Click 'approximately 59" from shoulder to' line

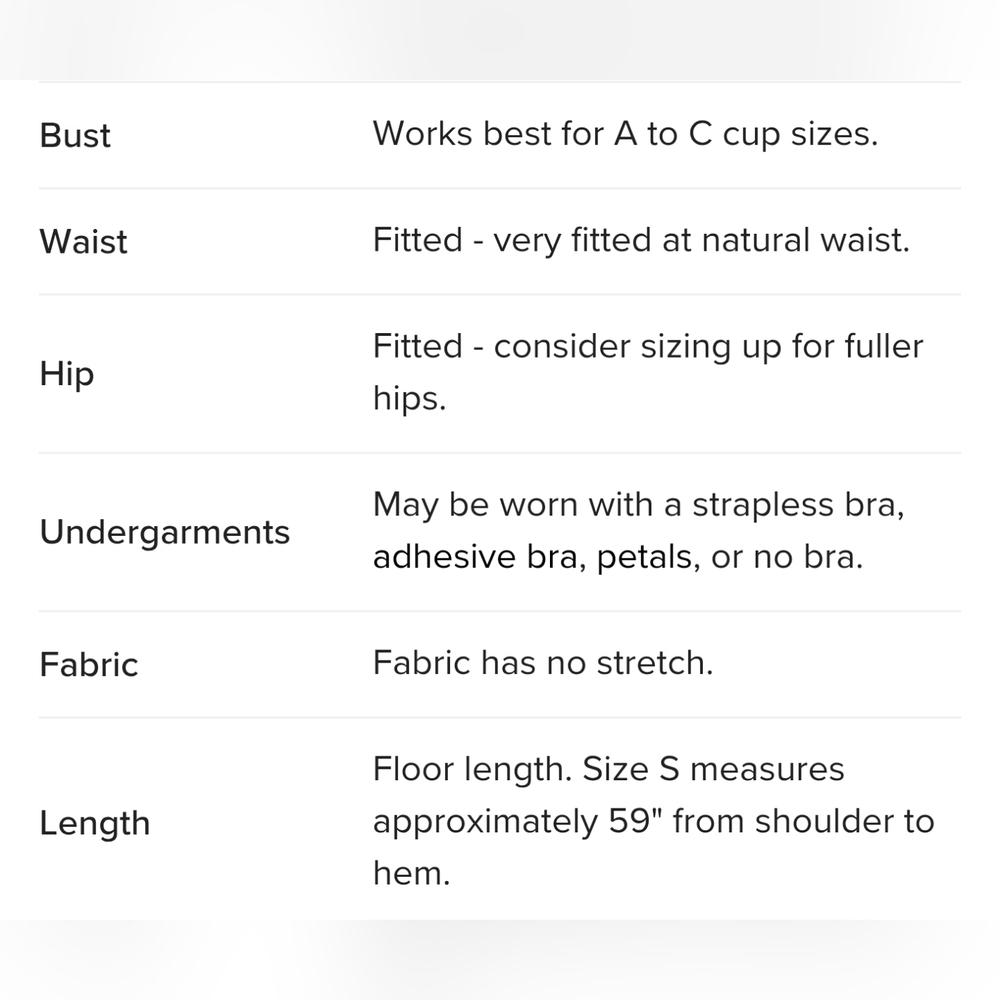pyautogui.click(x=654, y=821)
